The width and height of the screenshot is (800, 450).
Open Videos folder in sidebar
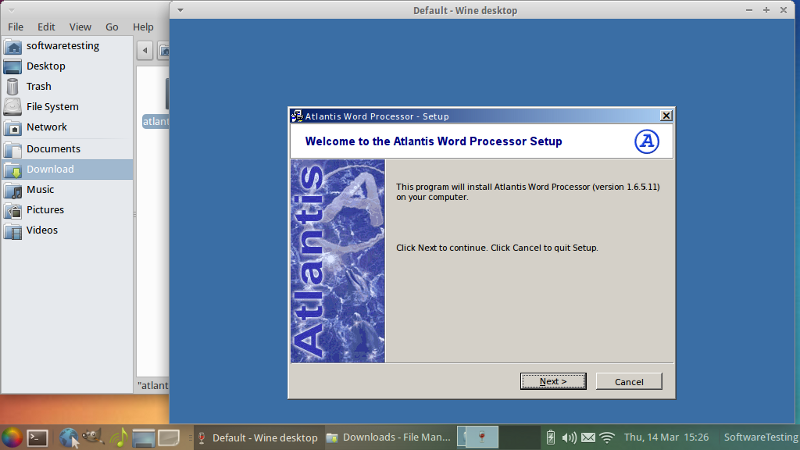(x=67, y=230)
